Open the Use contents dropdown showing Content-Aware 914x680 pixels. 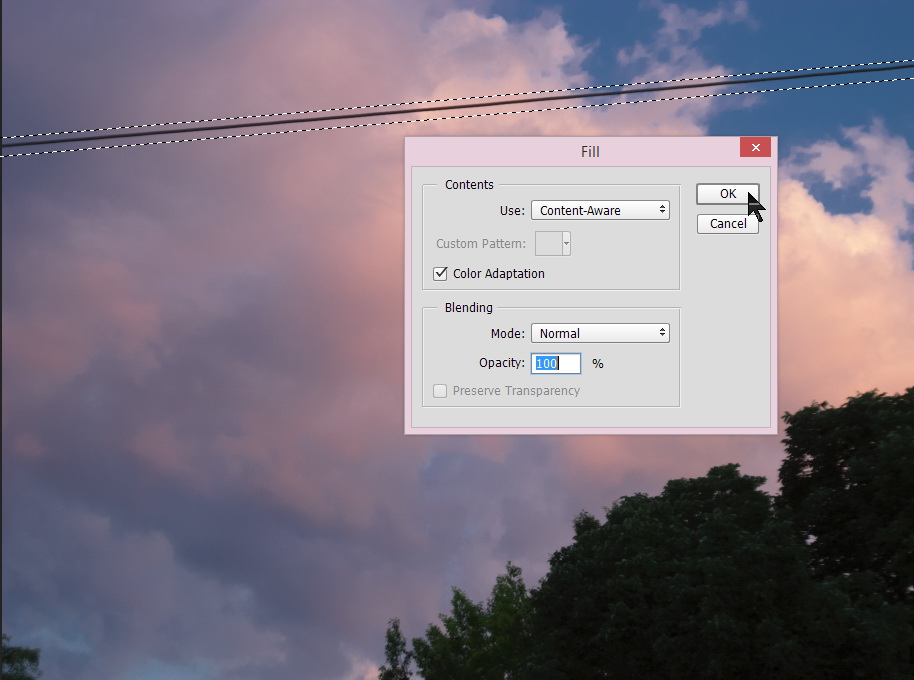600,210
